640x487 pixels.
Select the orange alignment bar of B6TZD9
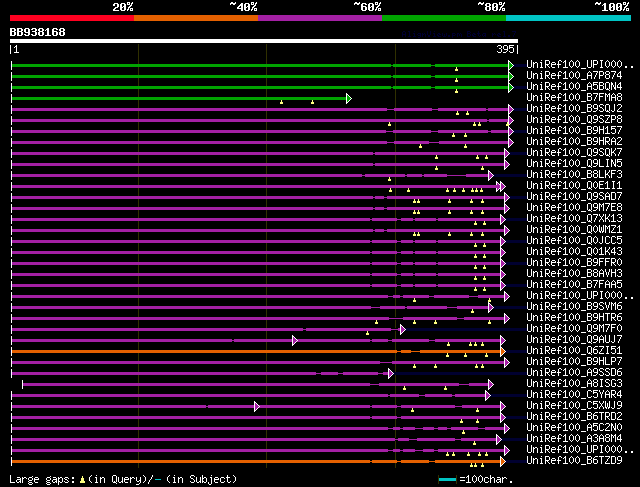point(256,462)
